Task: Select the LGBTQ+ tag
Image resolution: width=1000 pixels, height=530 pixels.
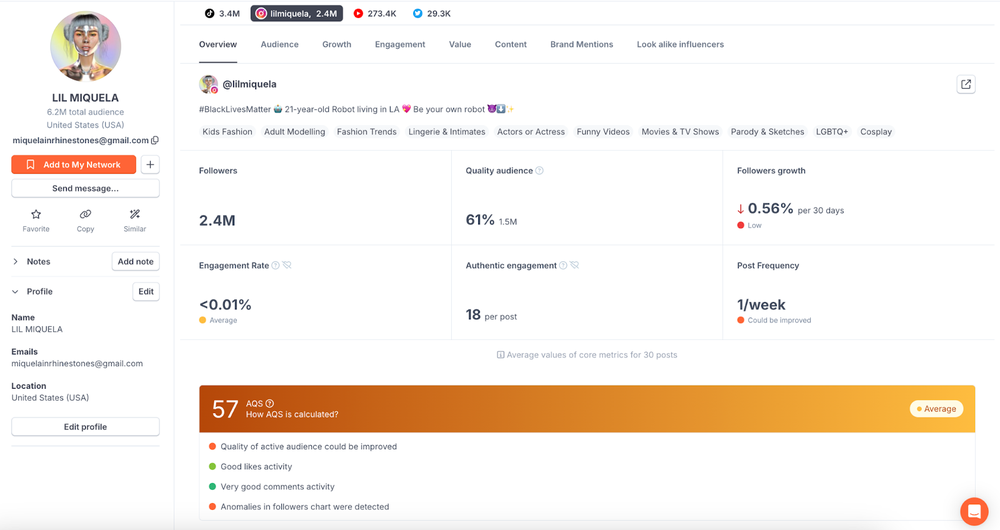Action: (x=832, y=132)
